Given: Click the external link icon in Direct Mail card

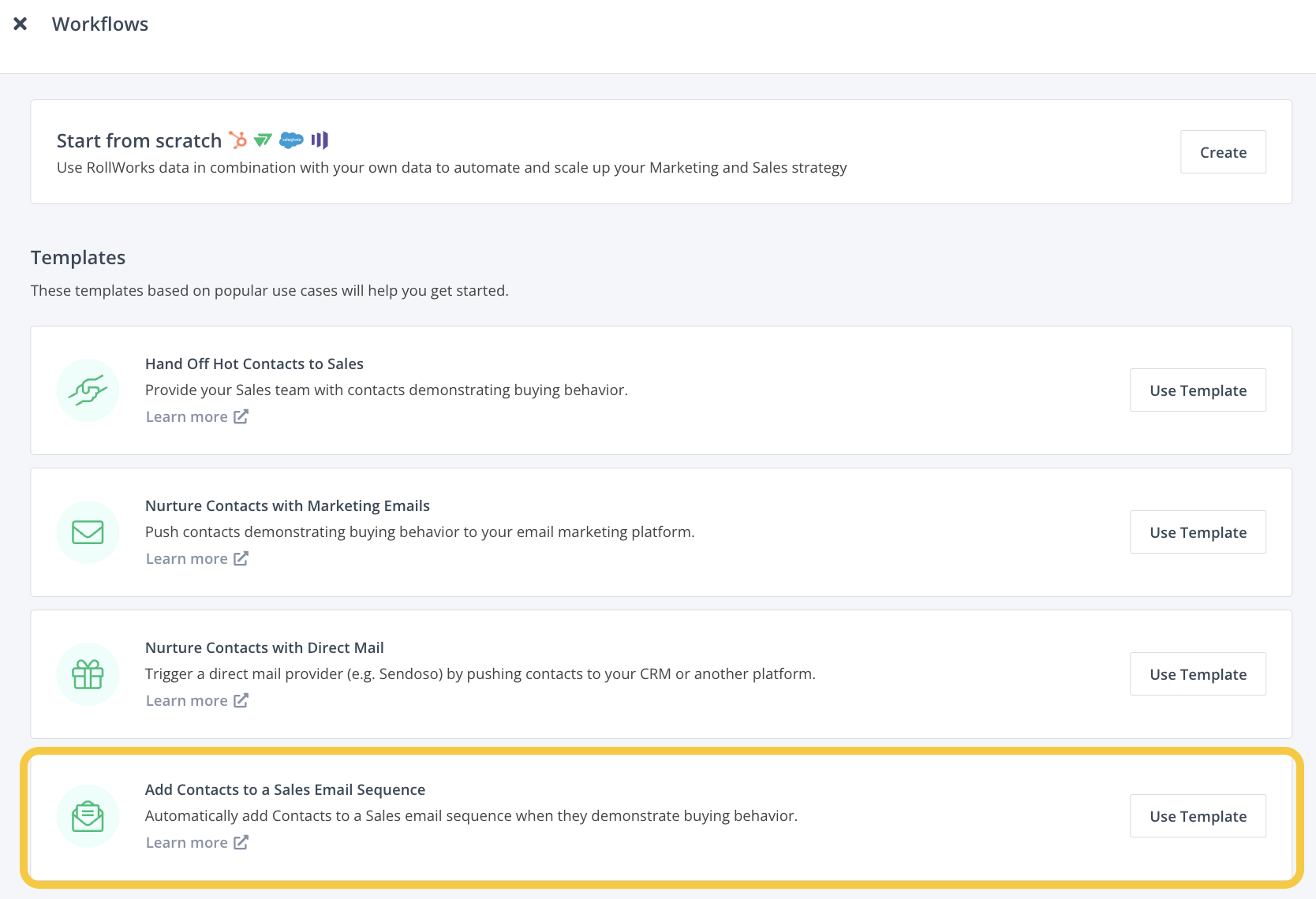Looking at the screenshot, I should pos(241,700).
